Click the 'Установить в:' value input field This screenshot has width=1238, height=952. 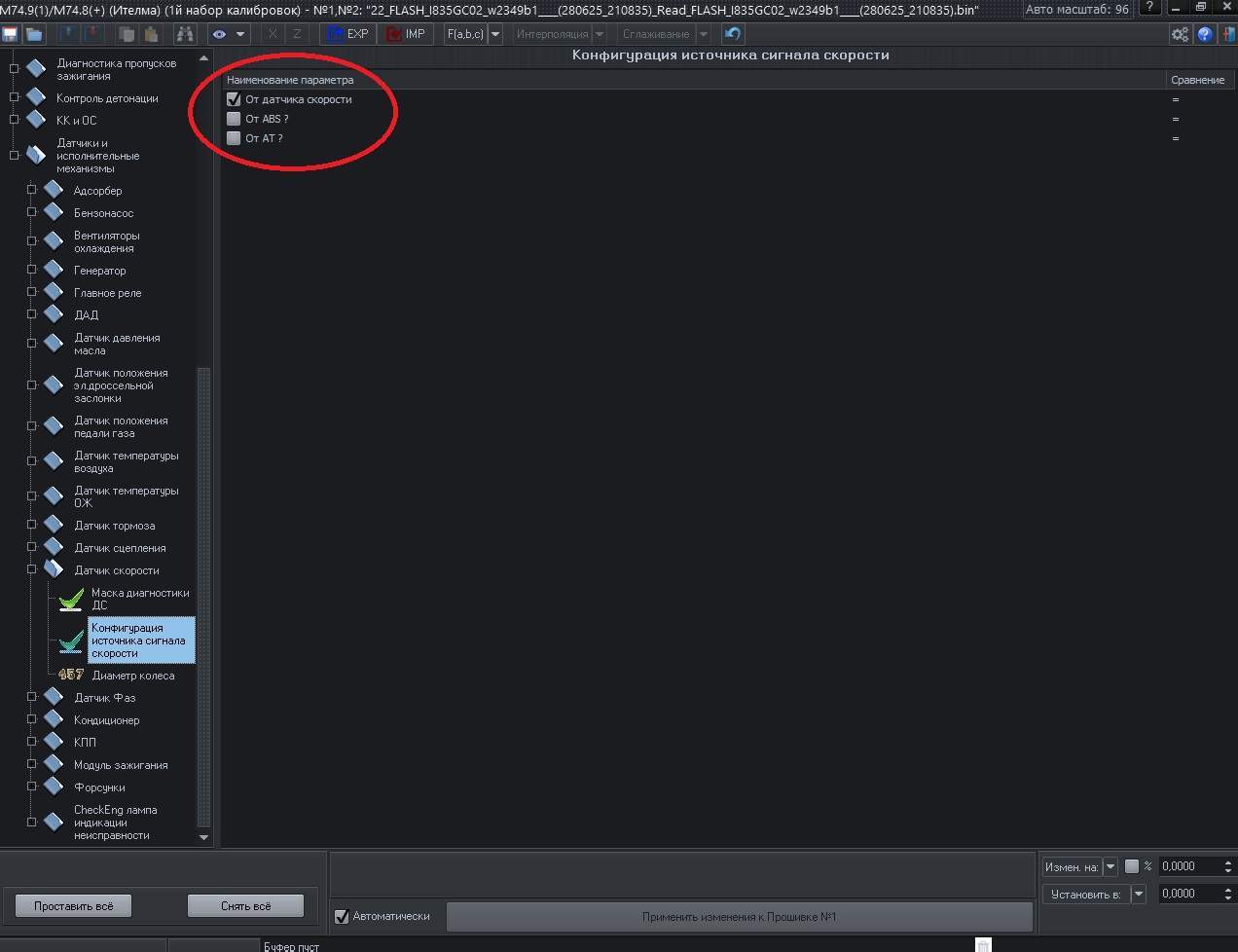coord(1187,894)
